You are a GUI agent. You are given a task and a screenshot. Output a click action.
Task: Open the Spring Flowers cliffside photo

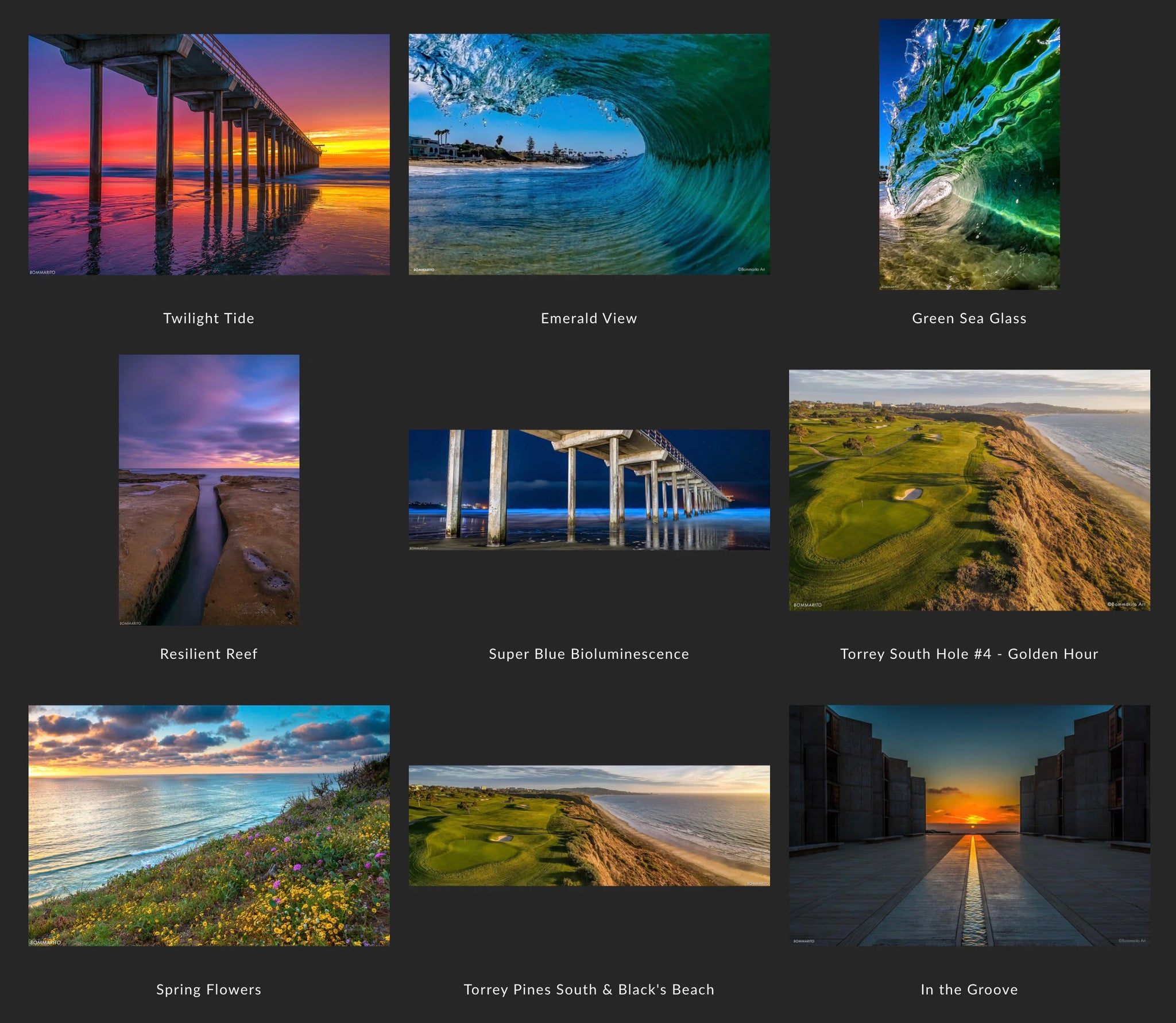click(209, 825)
